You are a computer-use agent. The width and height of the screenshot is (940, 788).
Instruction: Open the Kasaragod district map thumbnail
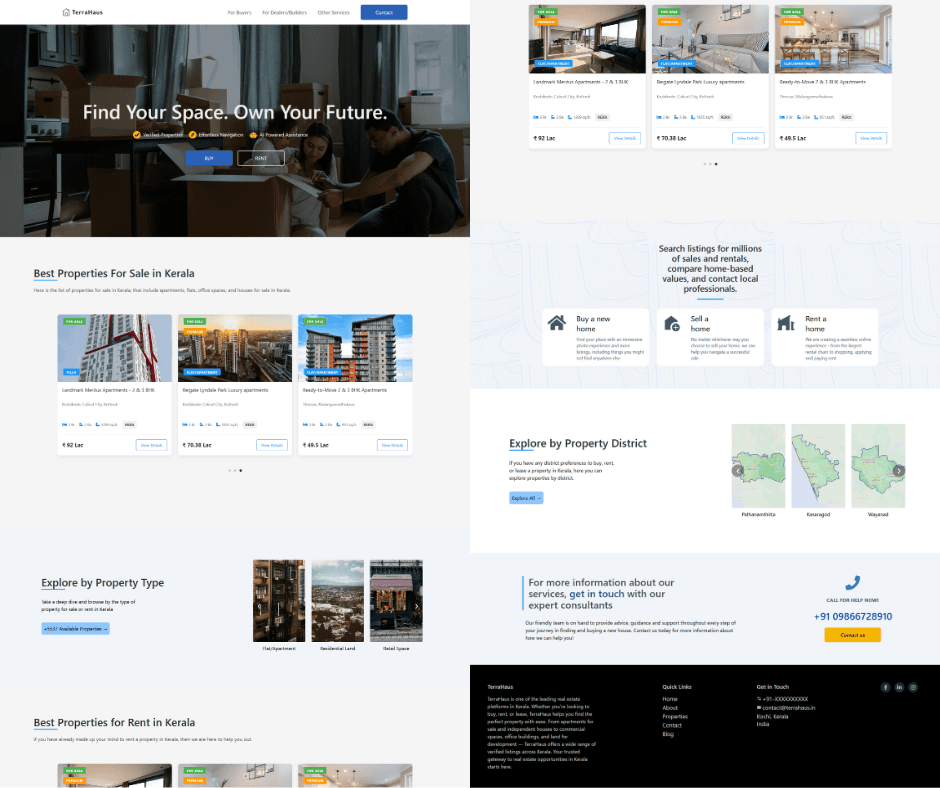click(818, 466)
